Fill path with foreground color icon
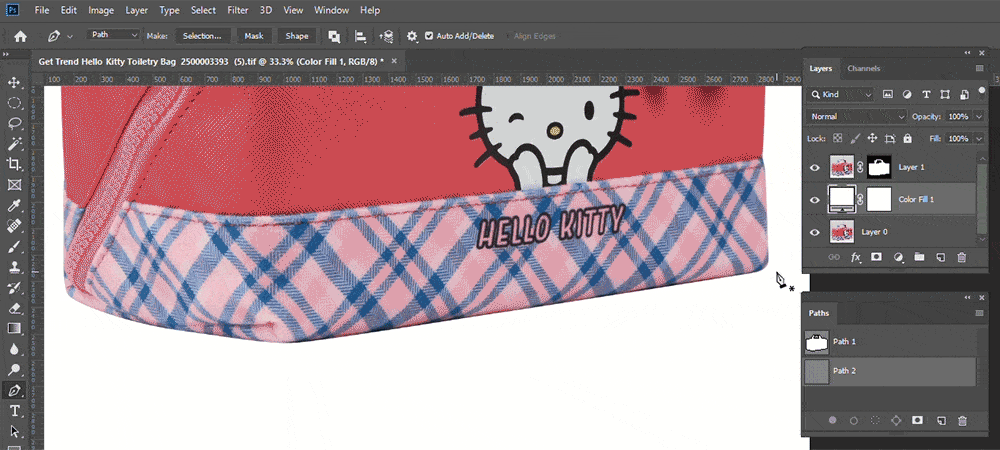The width and height of the screenshot is (1000, 450). pos(832,421)
